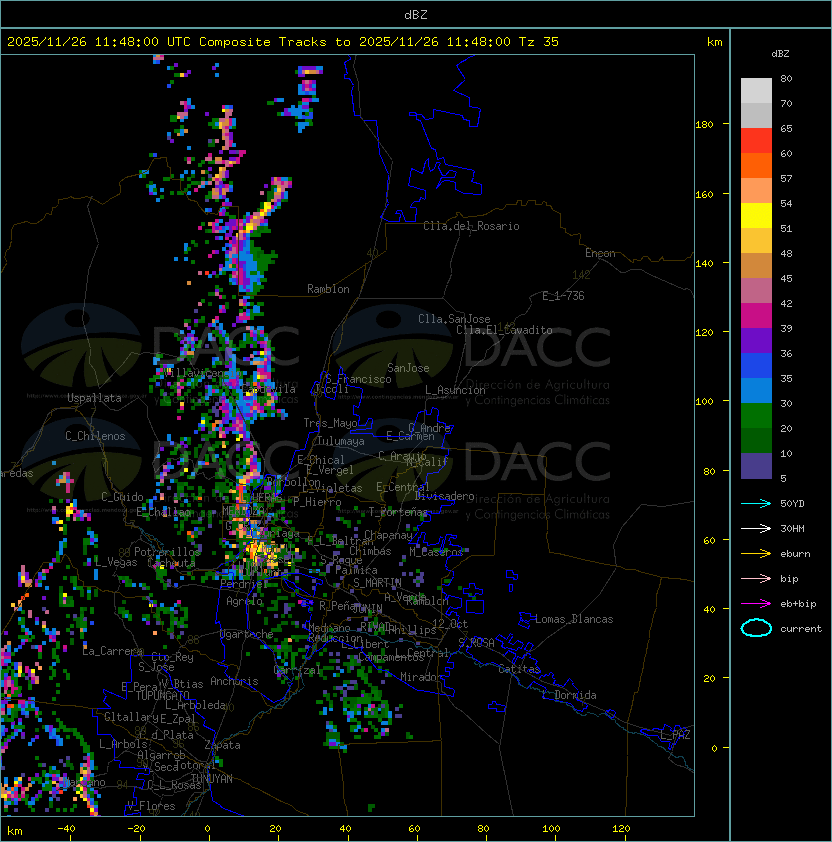The width and height of the screenshot is (832, 842).
Task: Click the 'L_Dormida' map label
Action: click(x=569, y=695)
